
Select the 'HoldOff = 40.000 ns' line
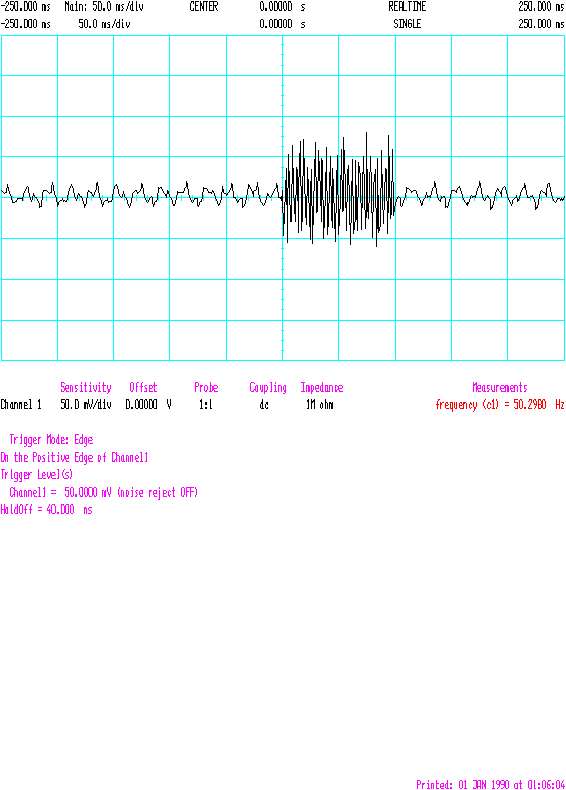click(46, 509)
